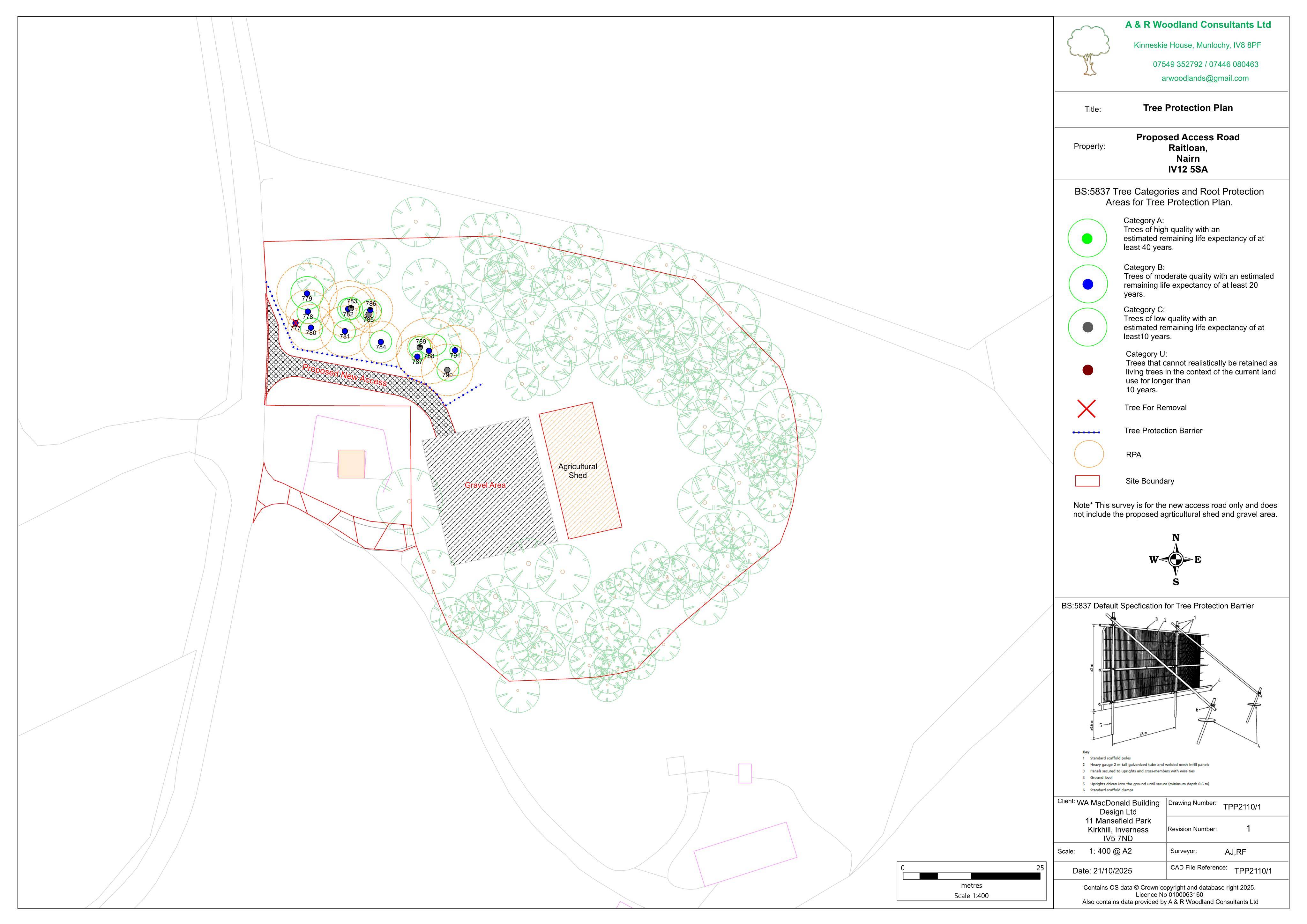The height and width of the screenshot is (924, 1307).
Task: Select tree marker 784 on the plan
Action: click(381, 342)
